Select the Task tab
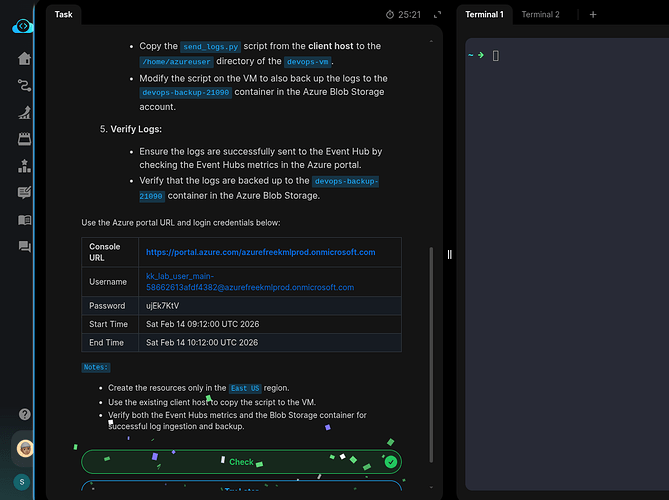The height and width of the screenshot is (500, 669). point(64,15)
